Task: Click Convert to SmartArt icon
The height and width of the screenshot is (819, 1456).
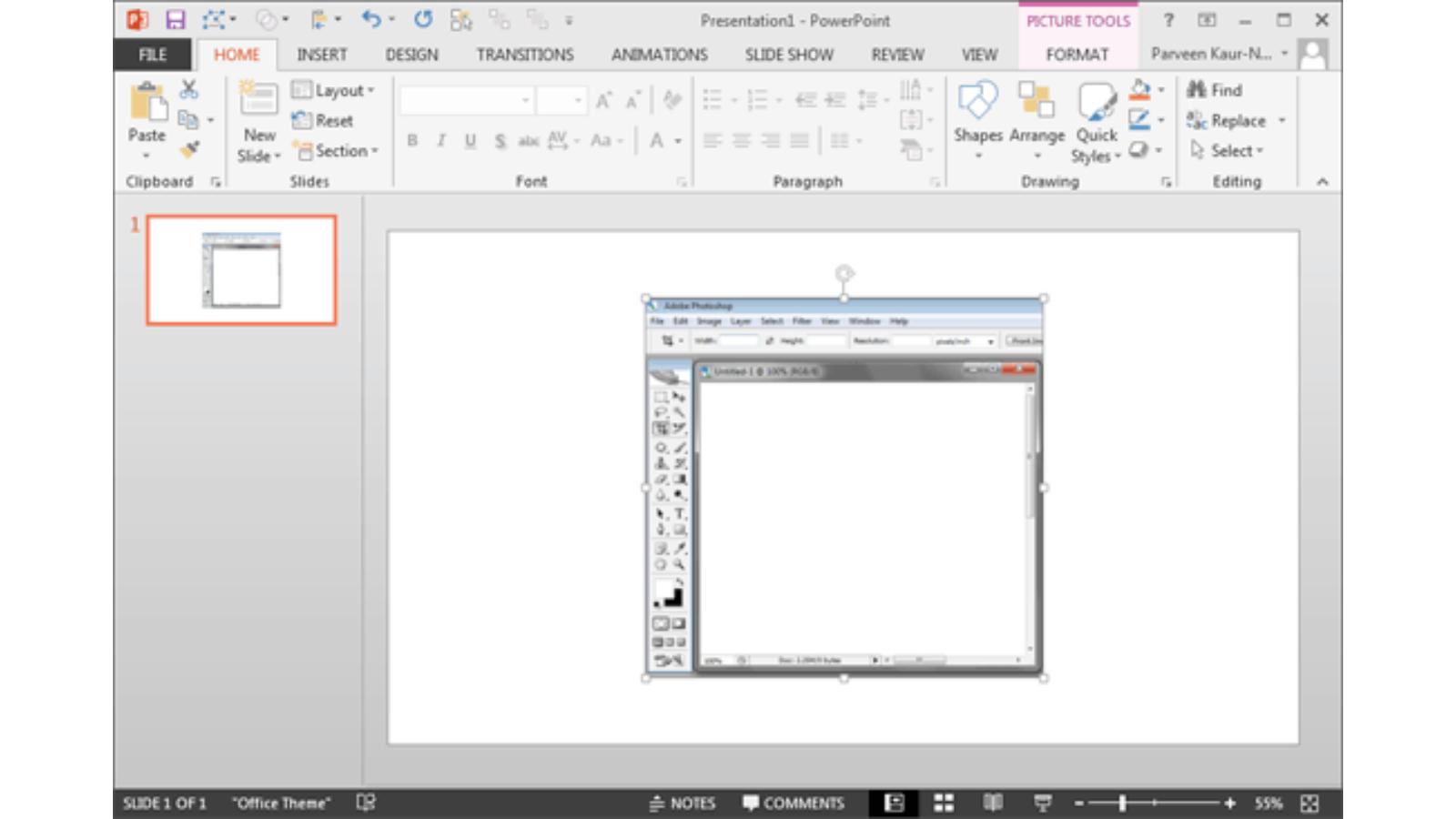Action: tap(911, 150)
